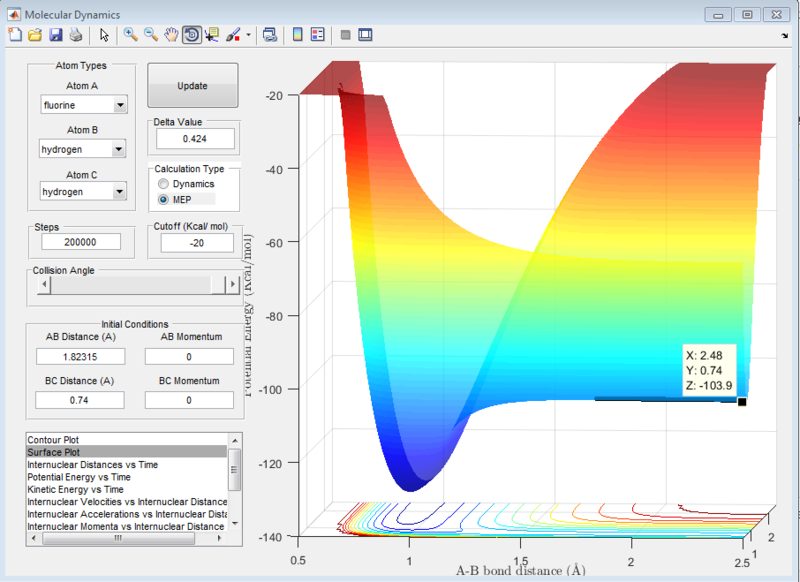This screenshot has height=582, width=800.
Task: Open the Atom A fluorine dropdown
Action: 84,105
